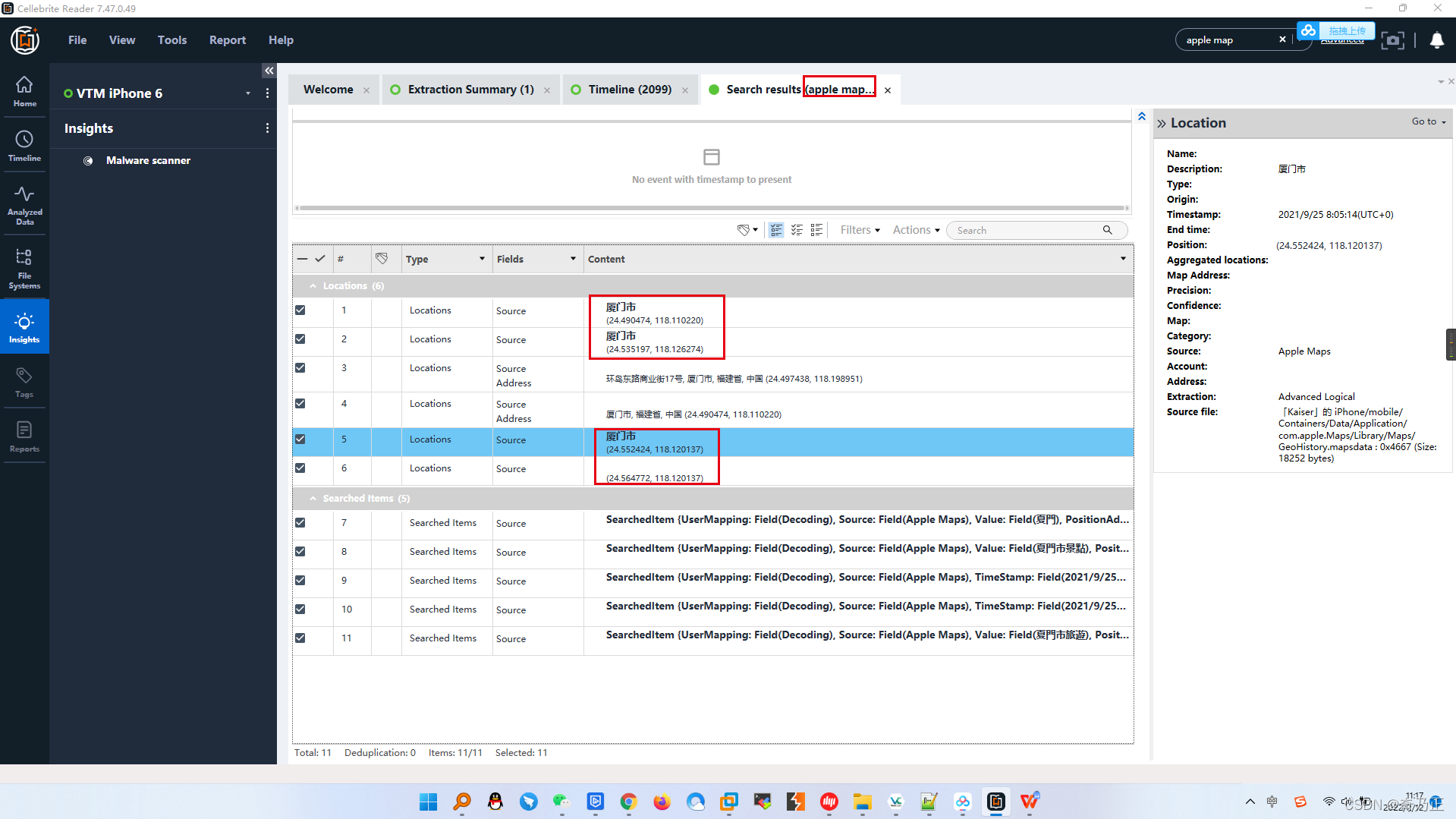The width and height of the screenshot is (1456, 819).
Task: Open the Help menu
Action: point(281,40)
